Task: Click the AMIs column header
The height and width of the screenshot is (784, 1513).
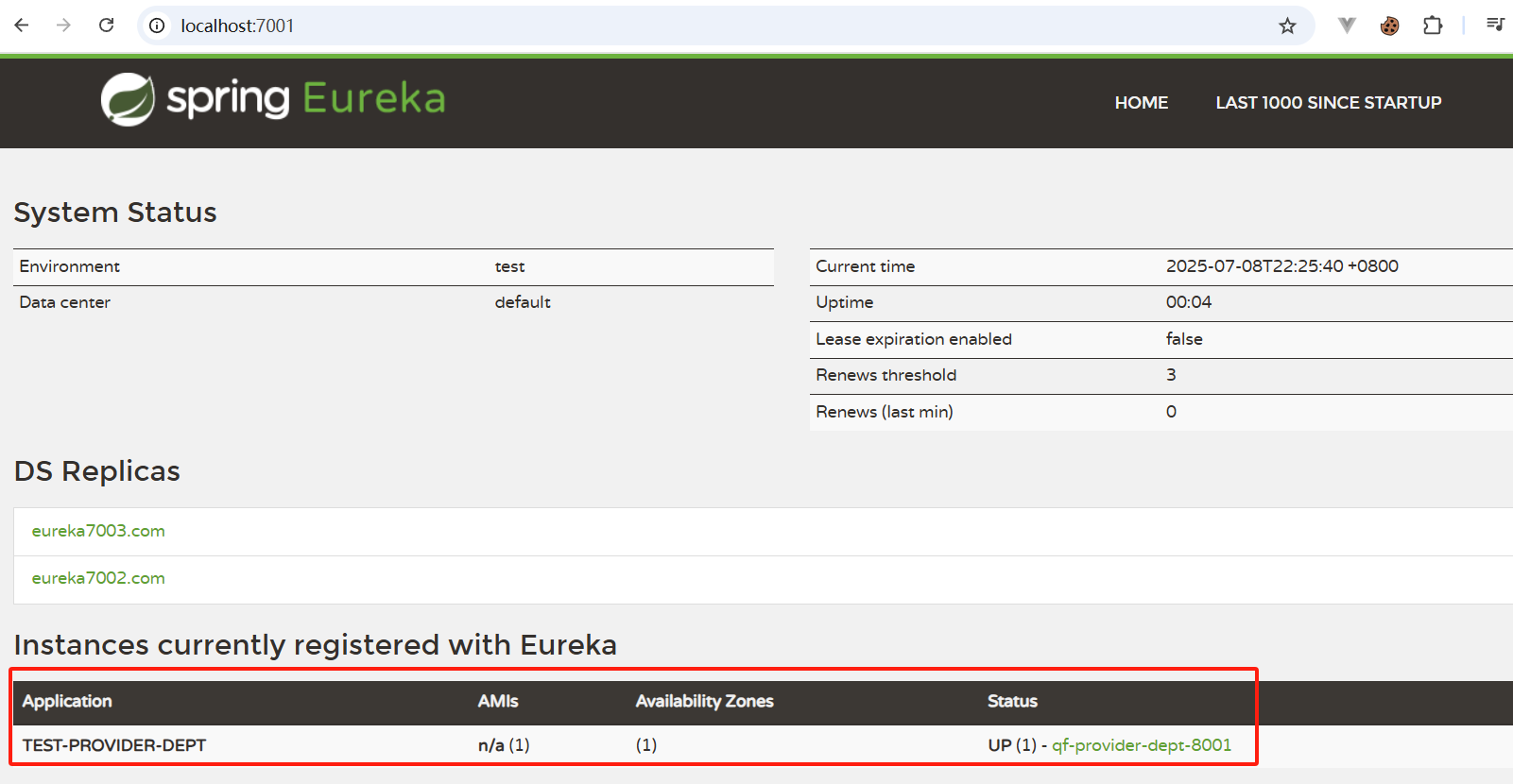Action: (x=498, y=701)
